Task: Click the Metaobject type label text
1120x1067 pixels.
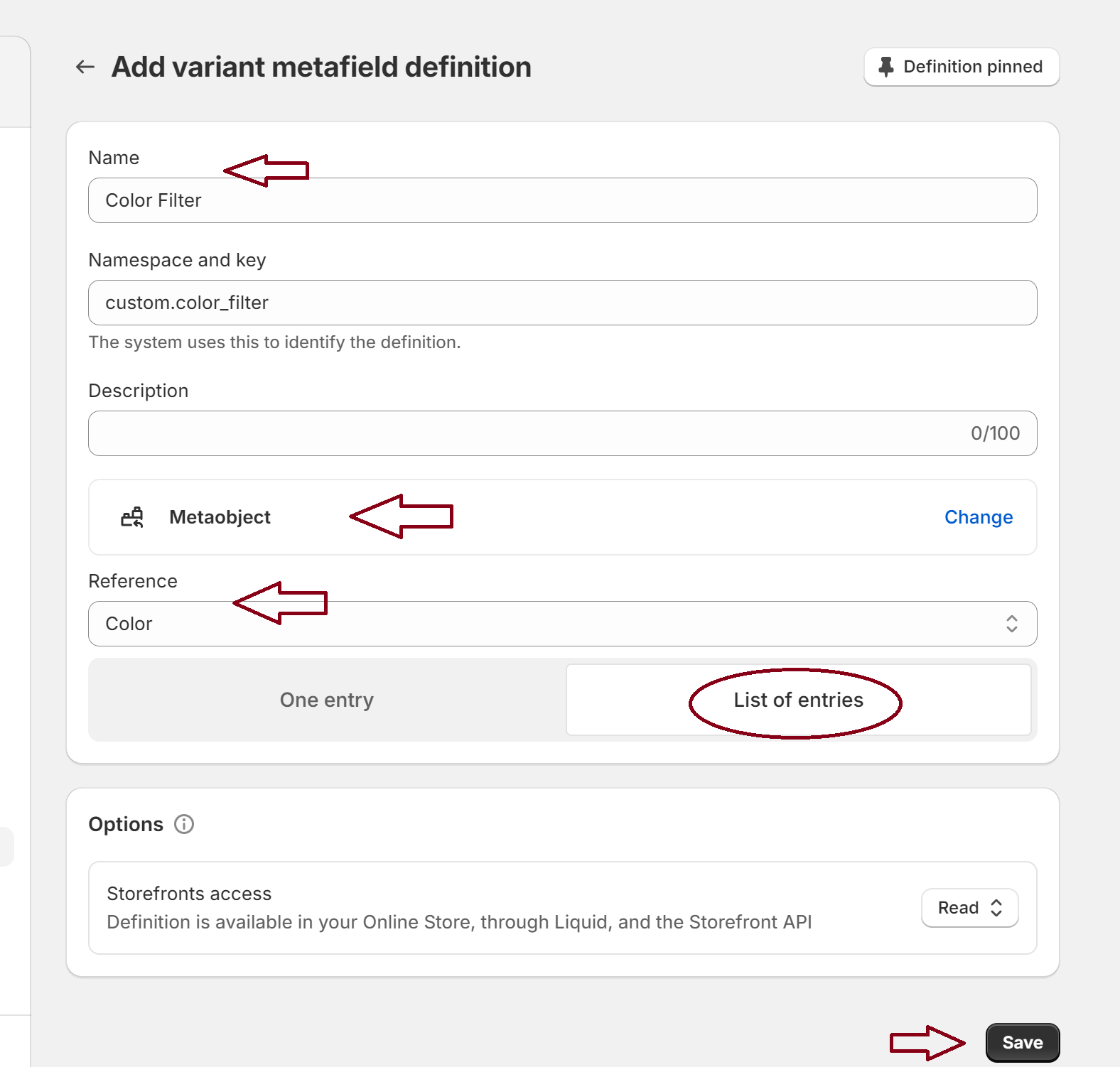Action: tap(220, 517)
